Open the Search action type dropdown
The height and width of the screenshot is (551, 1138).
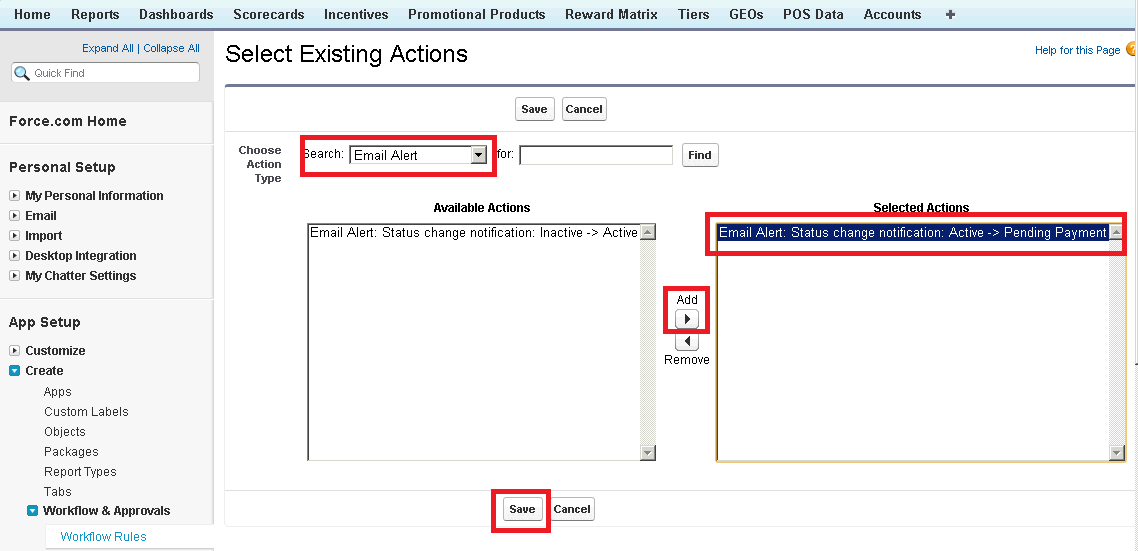478,155
